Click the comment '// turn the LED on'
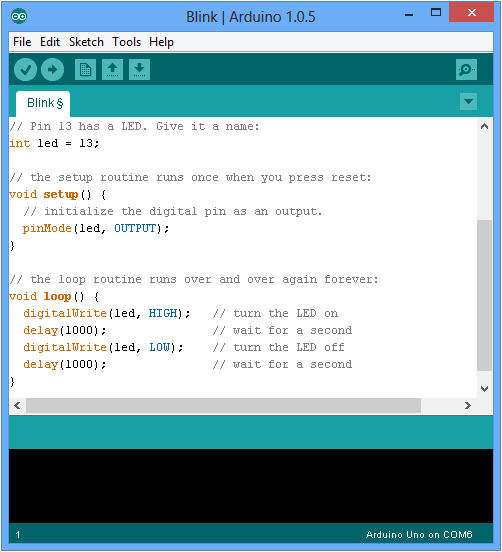This screenshot has width=502, height=552. point(275,313)
